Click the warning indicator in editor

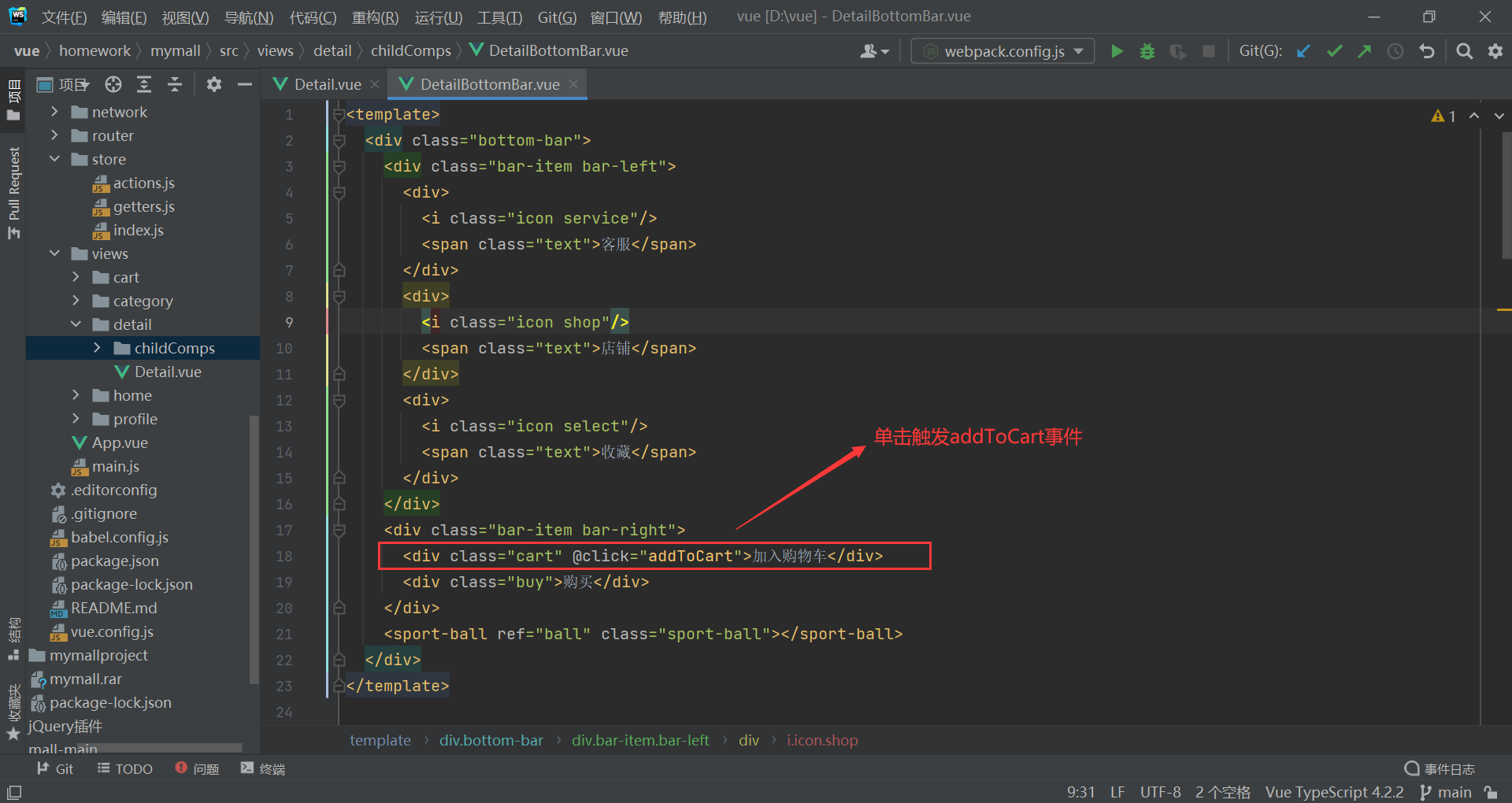pyautogui.click(x=1443, y=116)
